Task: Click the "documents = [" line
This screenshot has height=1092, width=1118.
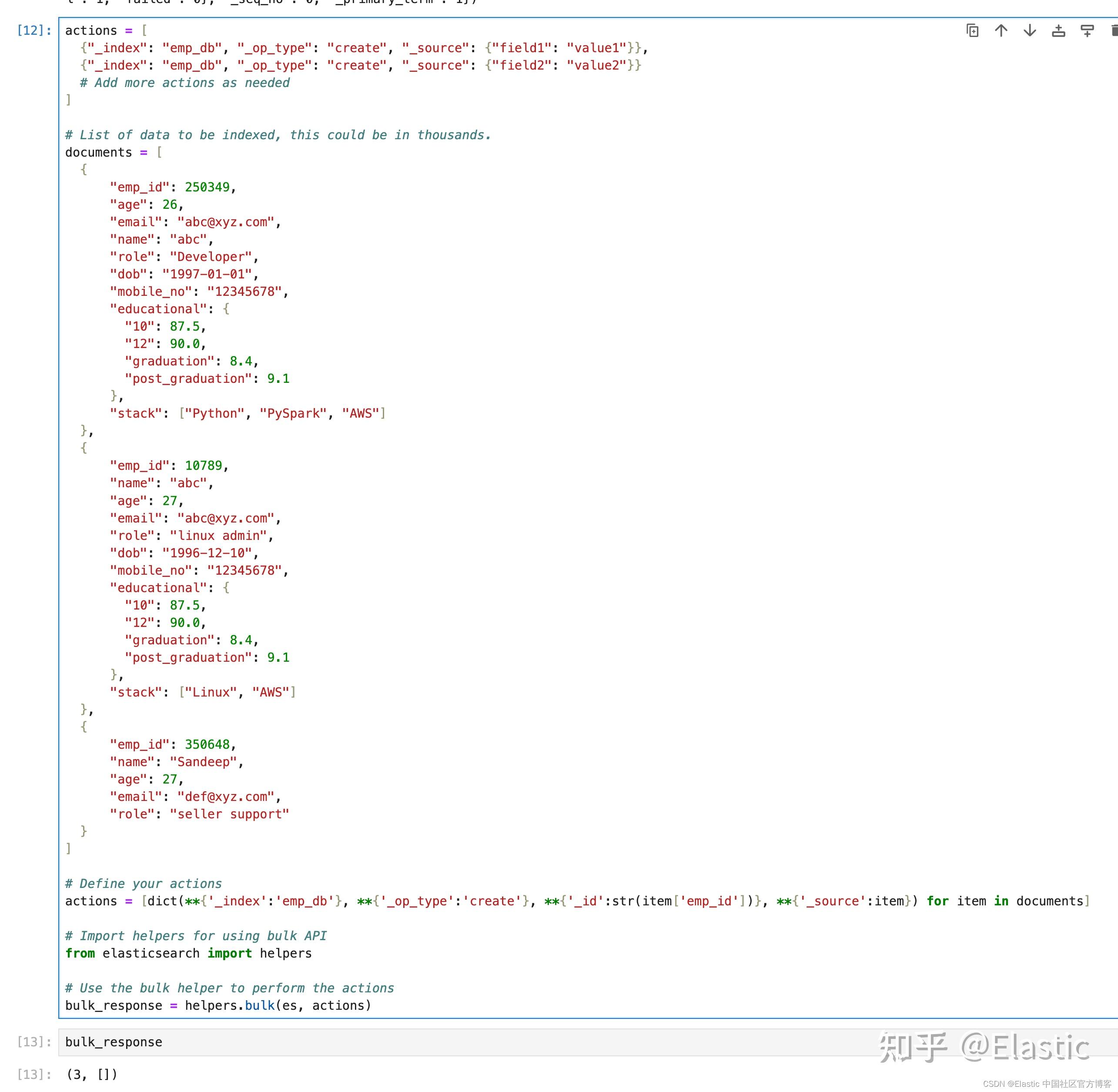Action: pyautogui.click(x=114, y=153)
